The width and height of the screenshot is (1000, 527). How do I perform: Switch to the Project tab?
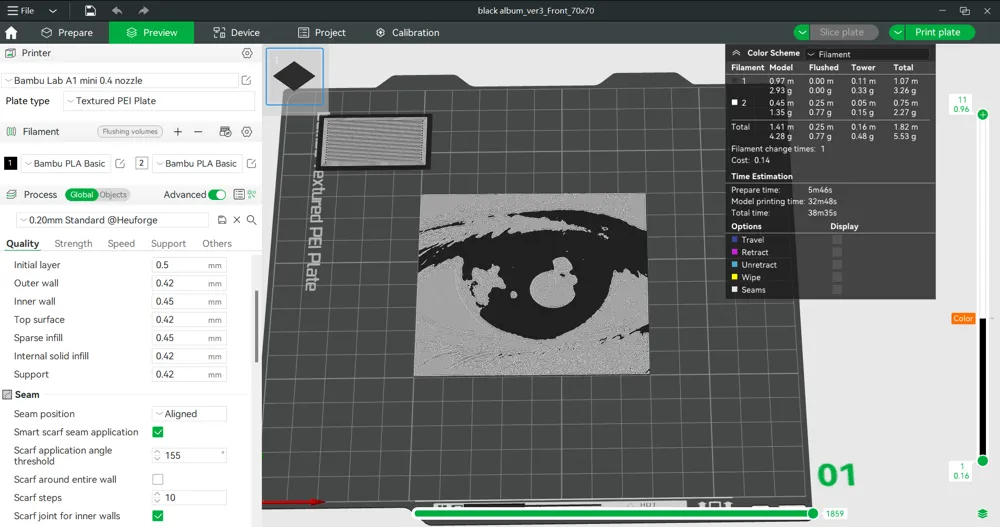[321, 33]
